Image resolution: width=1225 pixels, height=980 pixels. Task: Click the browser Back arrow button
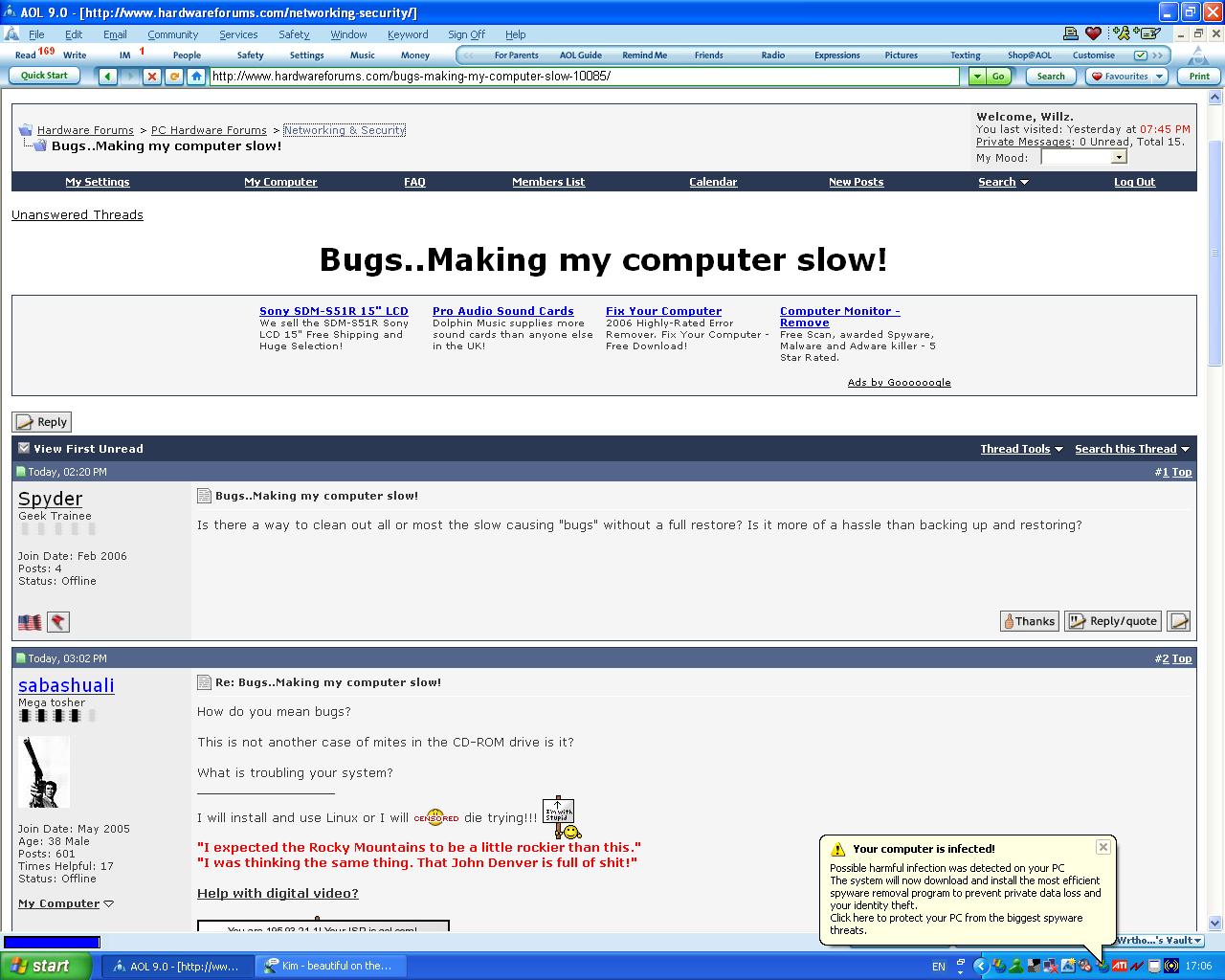(108, 77)
